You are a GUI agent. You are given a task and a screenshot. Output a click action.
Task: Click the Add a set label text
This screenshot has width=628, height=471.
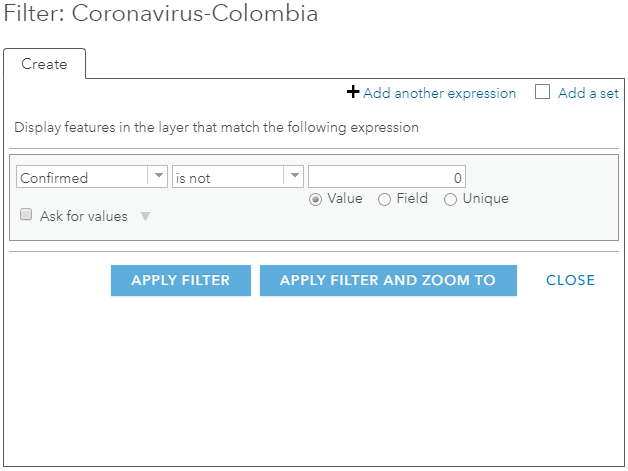(588, 93)
